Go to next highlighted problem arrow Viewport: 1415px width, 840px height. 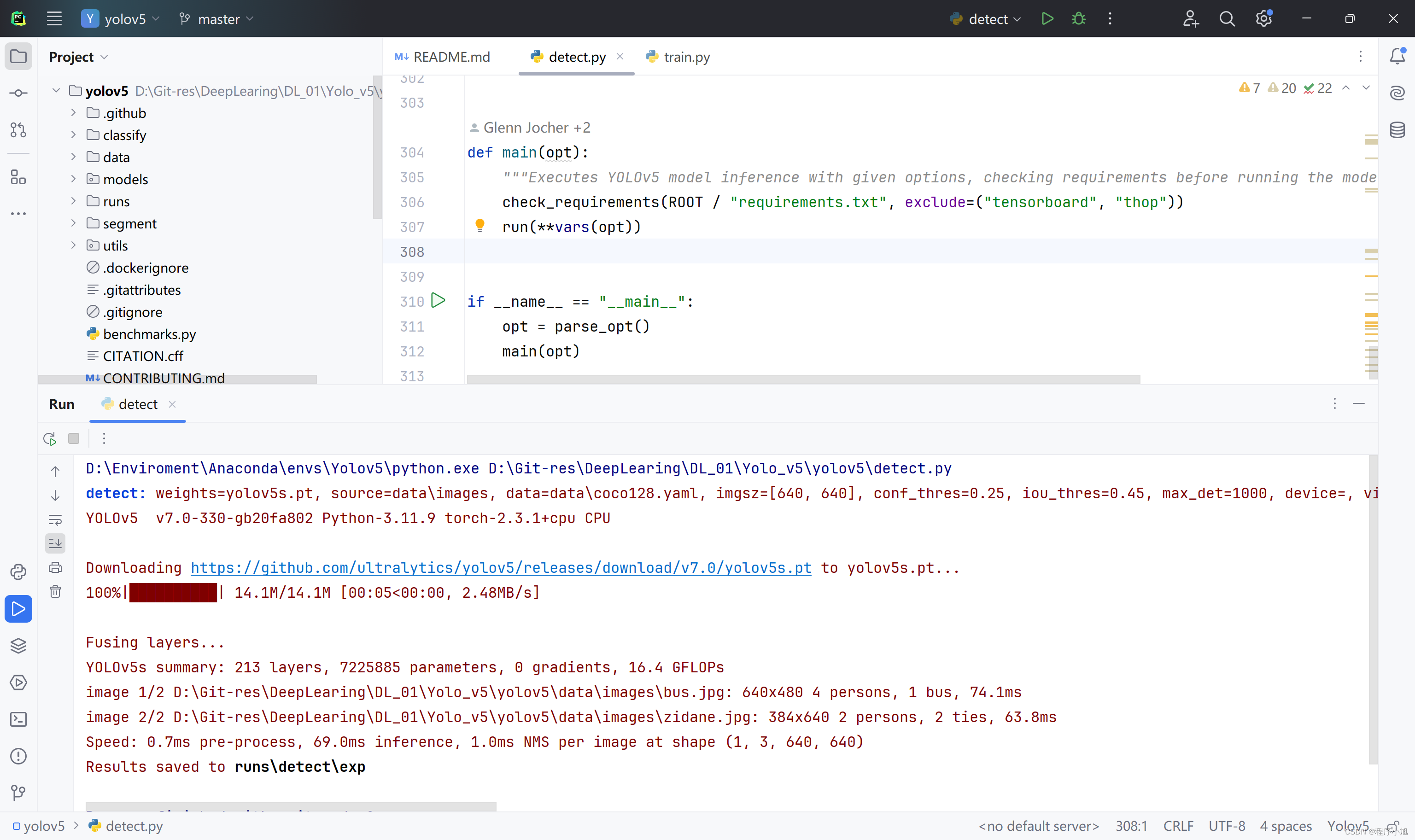click(1366, 88)
